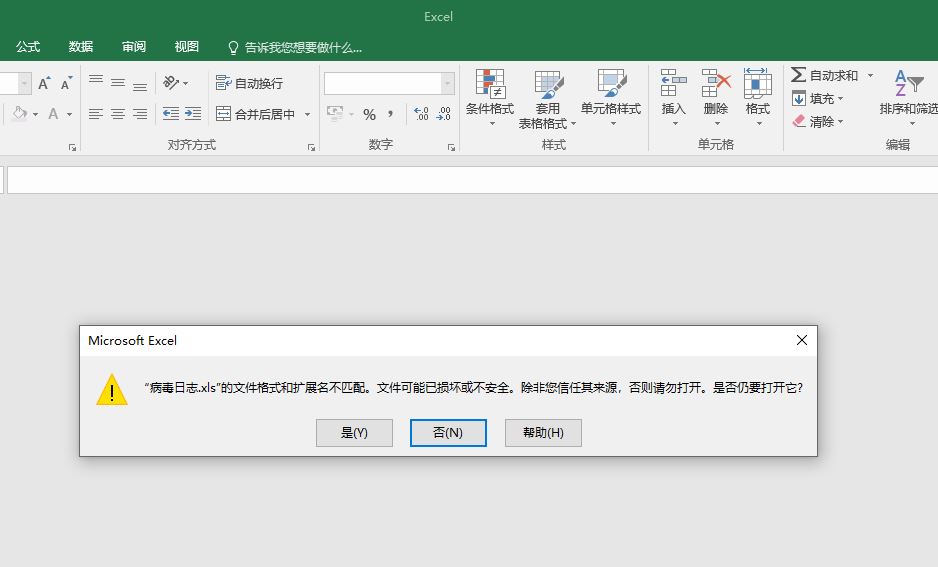Expand the 自动求和 dropdown arrow
This screenshot has width=938, height=567.
click(870, 75)
